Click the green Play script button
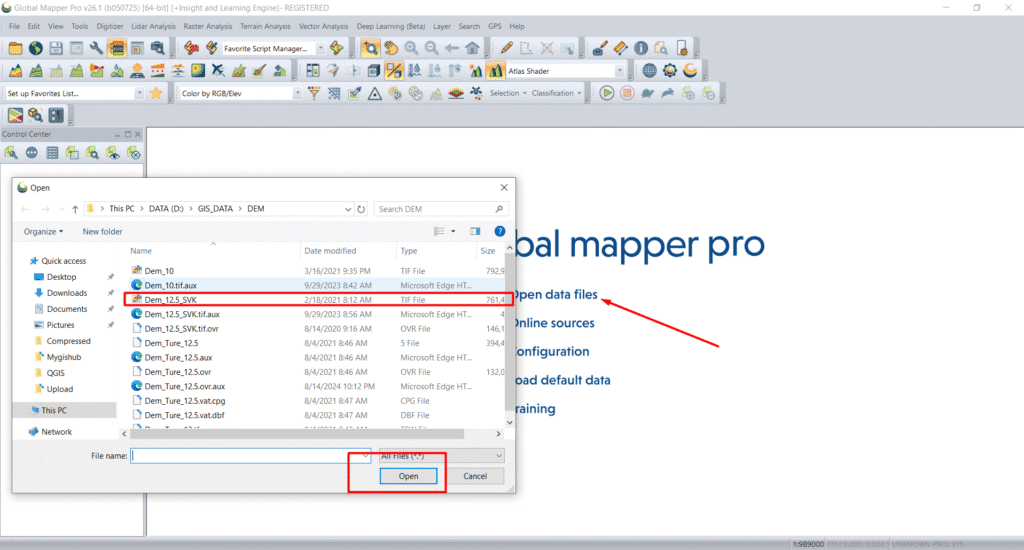1024x550 pixels. tap(607, 93)
